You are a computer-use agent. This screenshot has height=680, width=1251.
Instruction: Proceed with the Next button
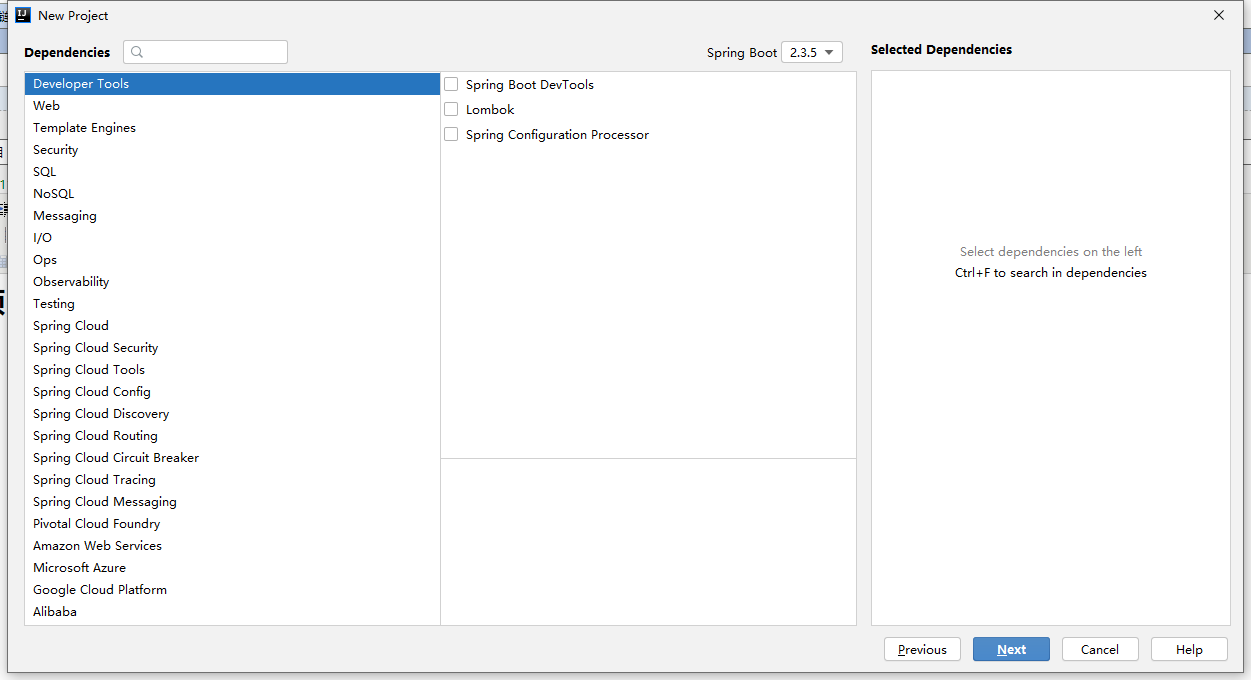(x=1011, y=649)
